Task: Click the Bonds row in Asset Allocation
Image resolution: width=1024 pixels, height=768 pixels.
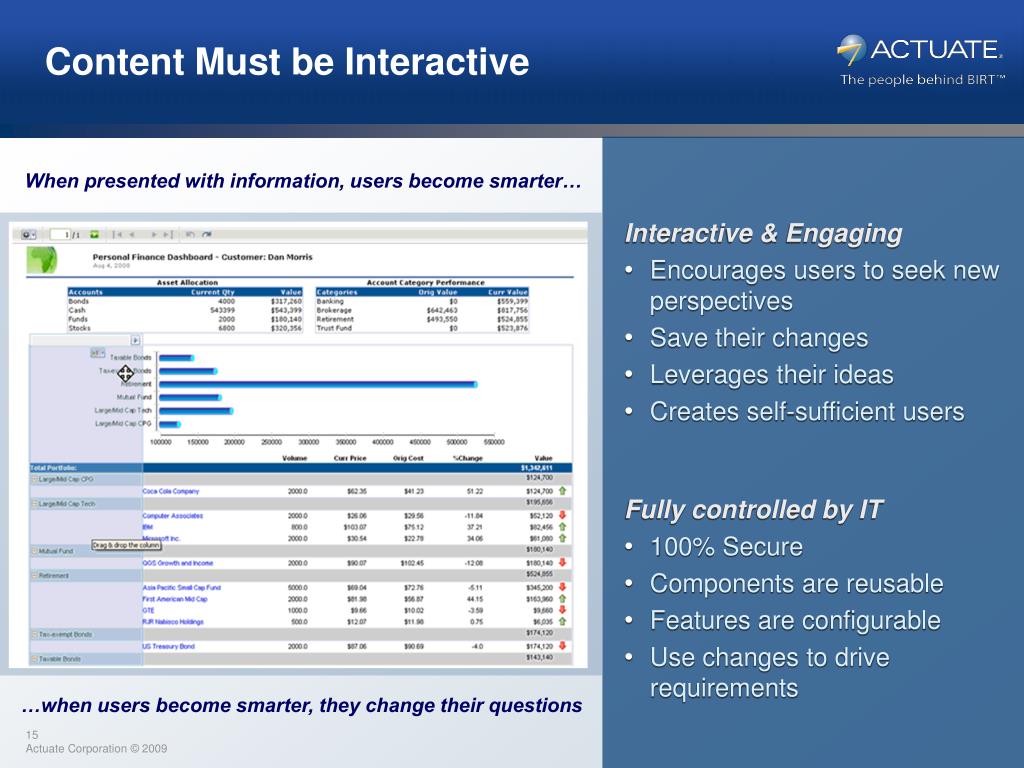Action: tap(185, 301)
